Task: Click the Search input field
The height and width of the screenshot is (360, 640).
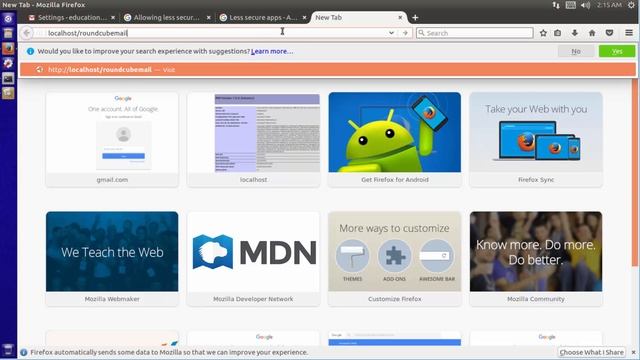Action: click(x=475, y=33)
